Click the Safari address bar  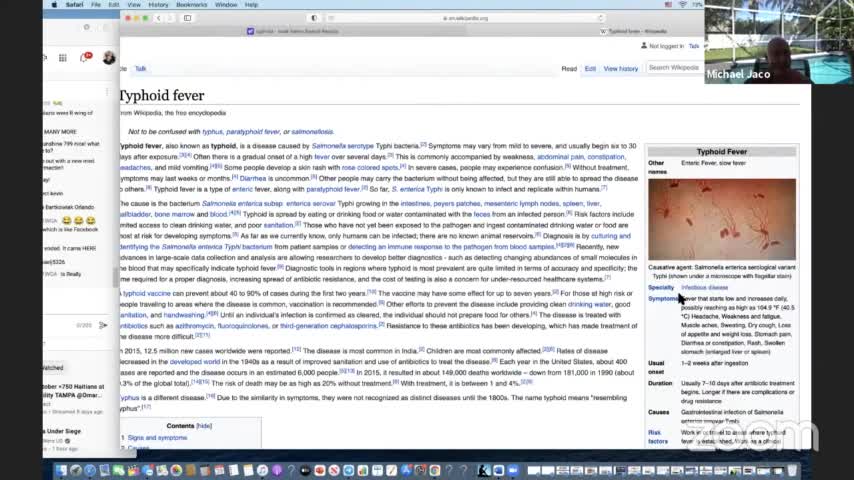[x=466, y=18]
